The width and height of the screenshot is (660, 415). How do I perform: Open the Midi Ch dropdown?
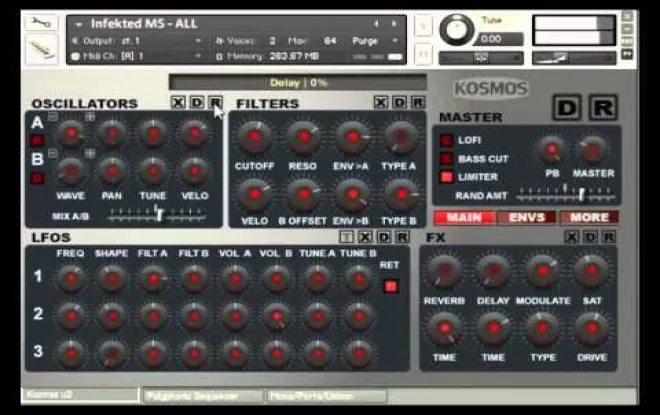pos(197,56)
